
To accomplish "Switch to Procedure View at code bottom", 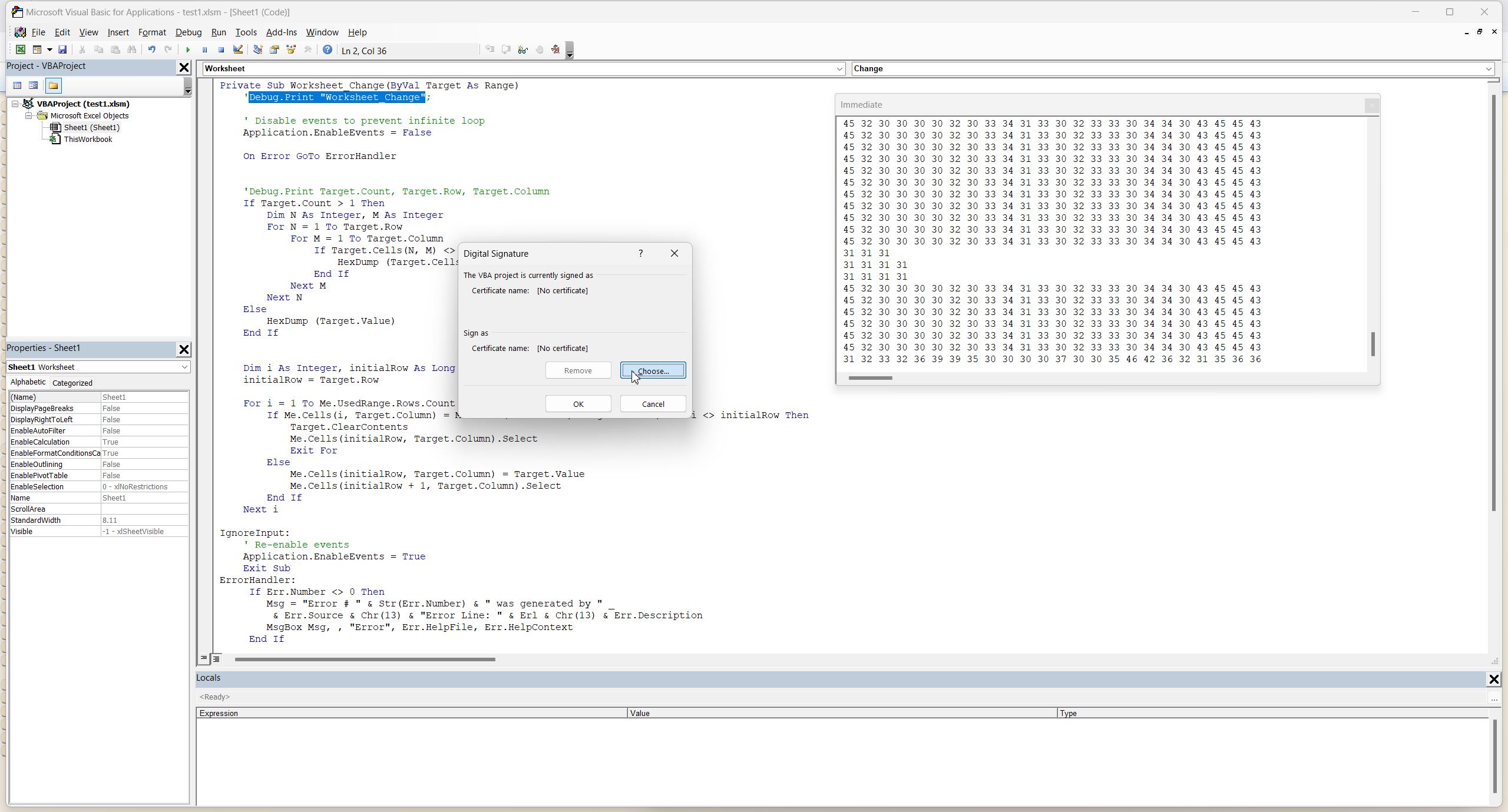I will [x=204, y=658].
